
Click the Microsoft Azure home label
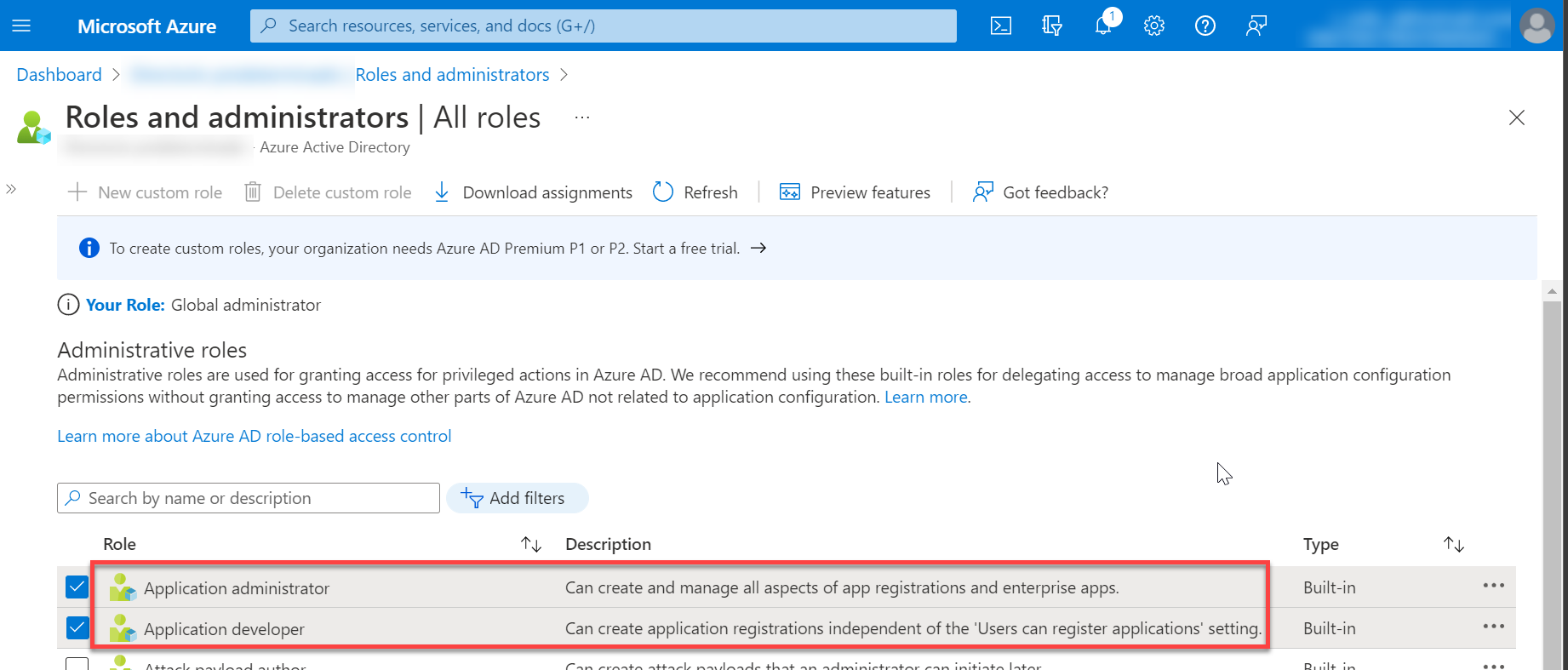click(146, 26)
